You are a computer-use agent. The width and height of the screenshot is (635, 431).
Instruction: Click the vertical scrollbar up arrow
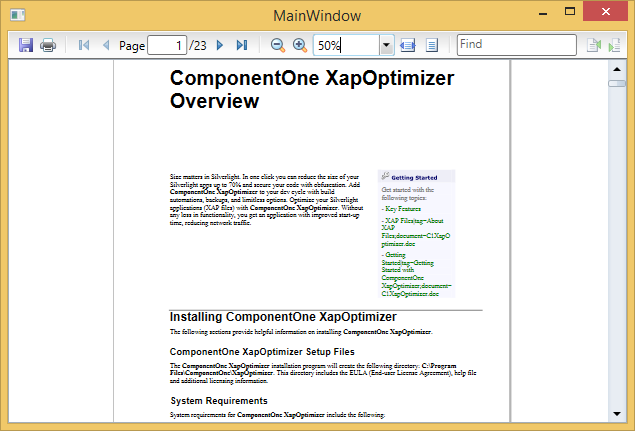pos(617,69)
